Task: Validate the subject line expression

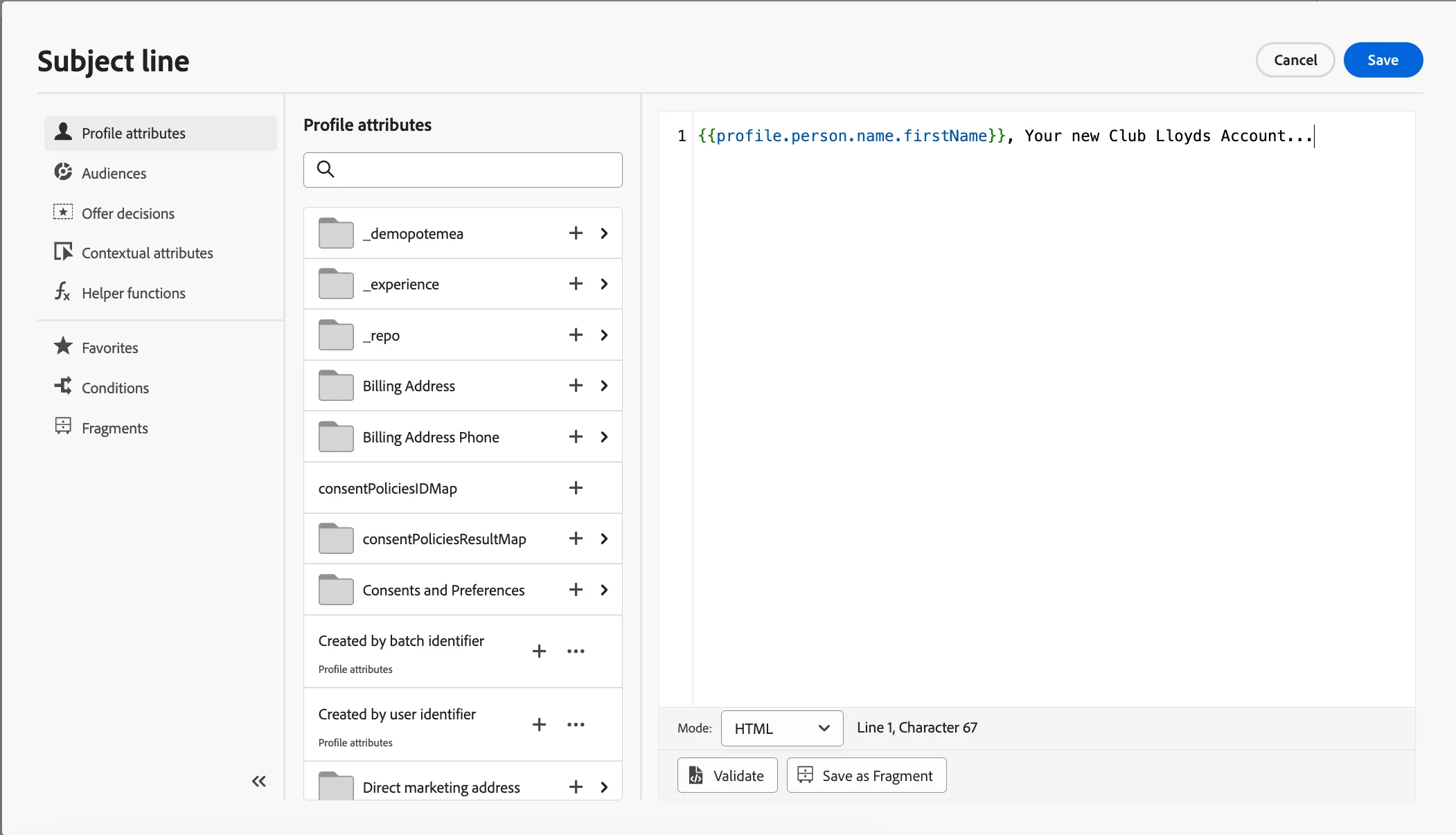Action: (727, 775)
